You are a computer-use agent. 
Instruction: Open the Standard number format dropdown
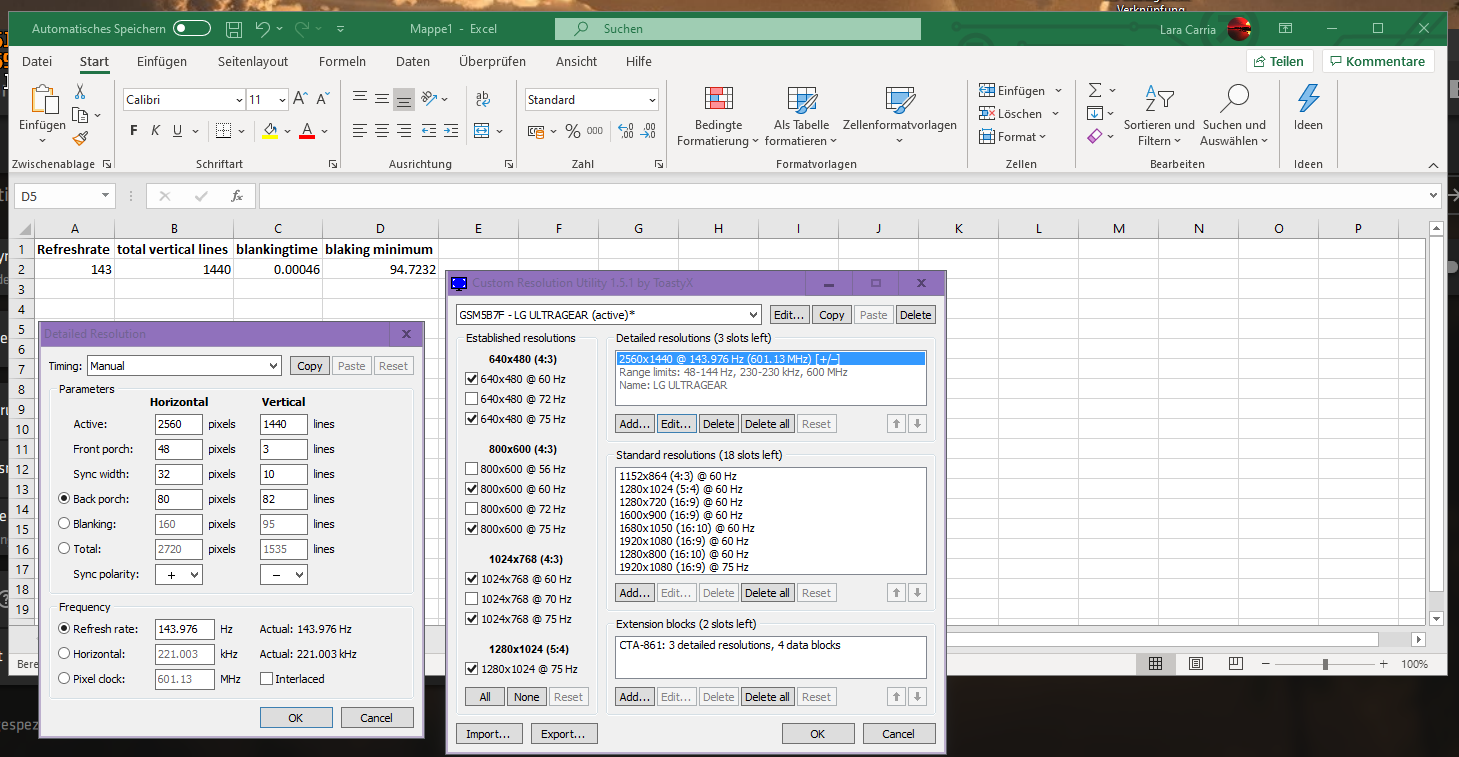tap(652, 100)
